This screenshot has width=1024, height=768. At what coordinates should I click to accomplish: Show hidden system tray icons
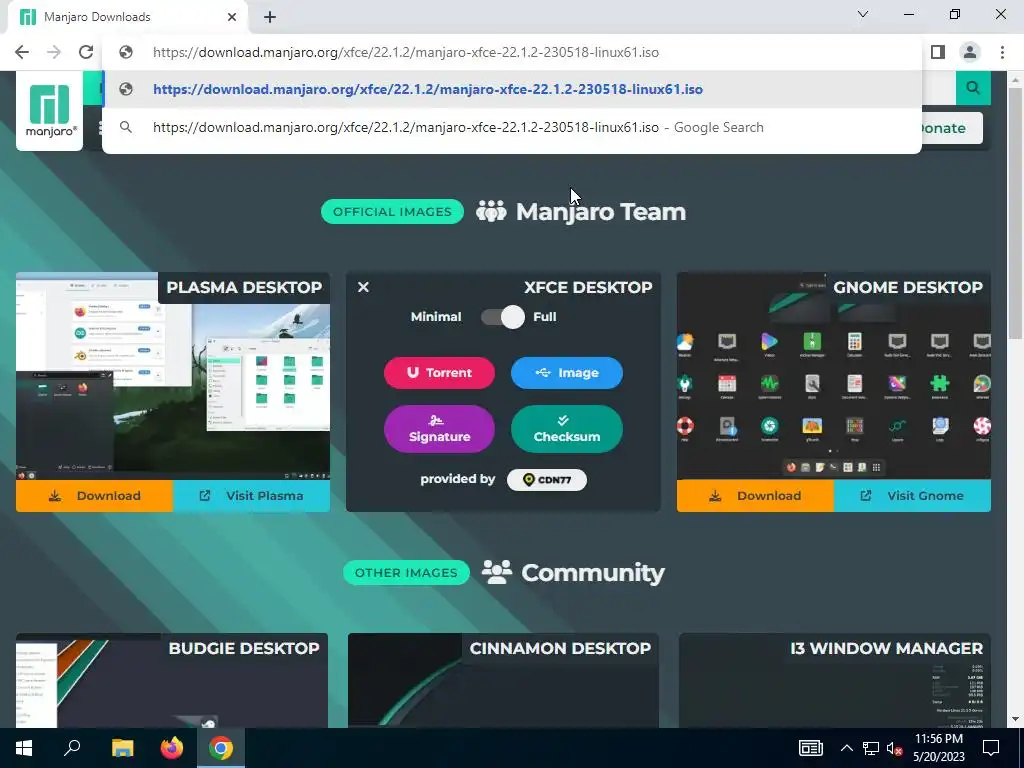(x=846, y=748)
